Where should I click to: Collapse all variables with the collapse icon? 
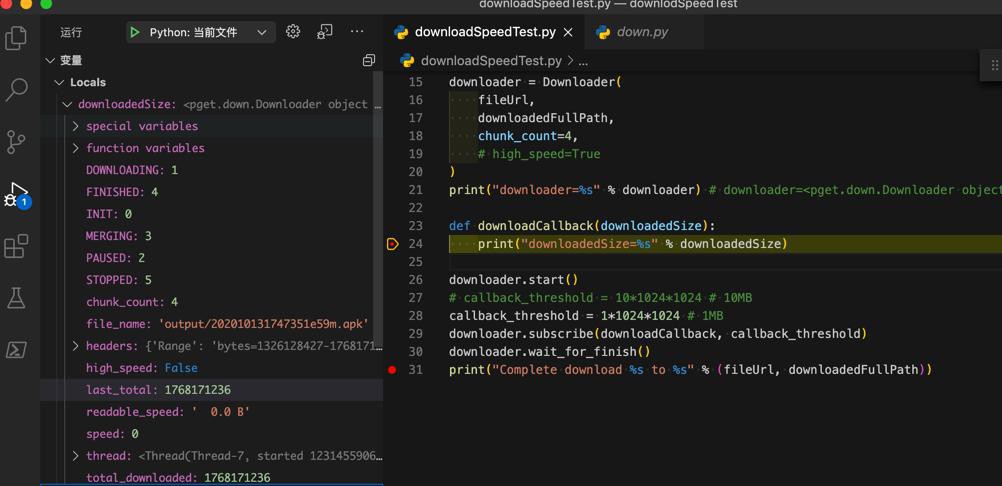pos(369,60)
